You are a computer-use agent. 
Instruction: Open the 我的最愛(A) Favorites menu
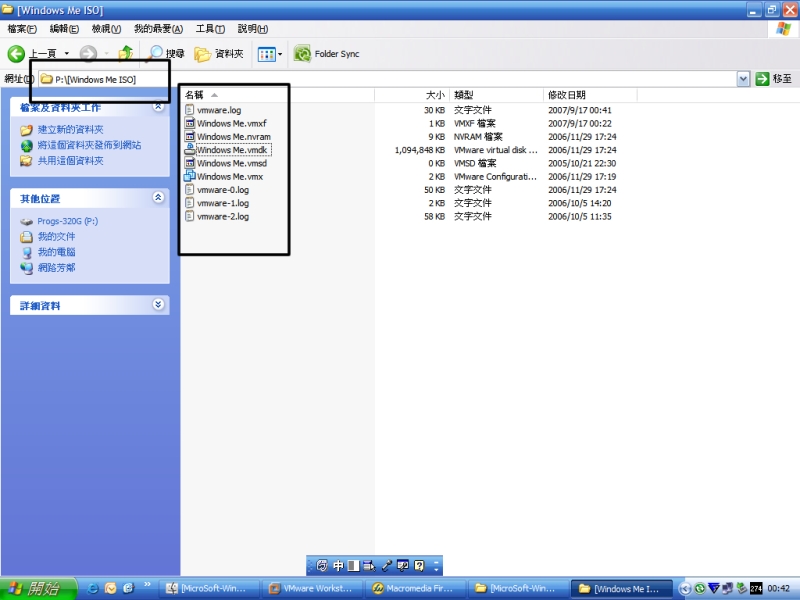click(x=158, y=29)
